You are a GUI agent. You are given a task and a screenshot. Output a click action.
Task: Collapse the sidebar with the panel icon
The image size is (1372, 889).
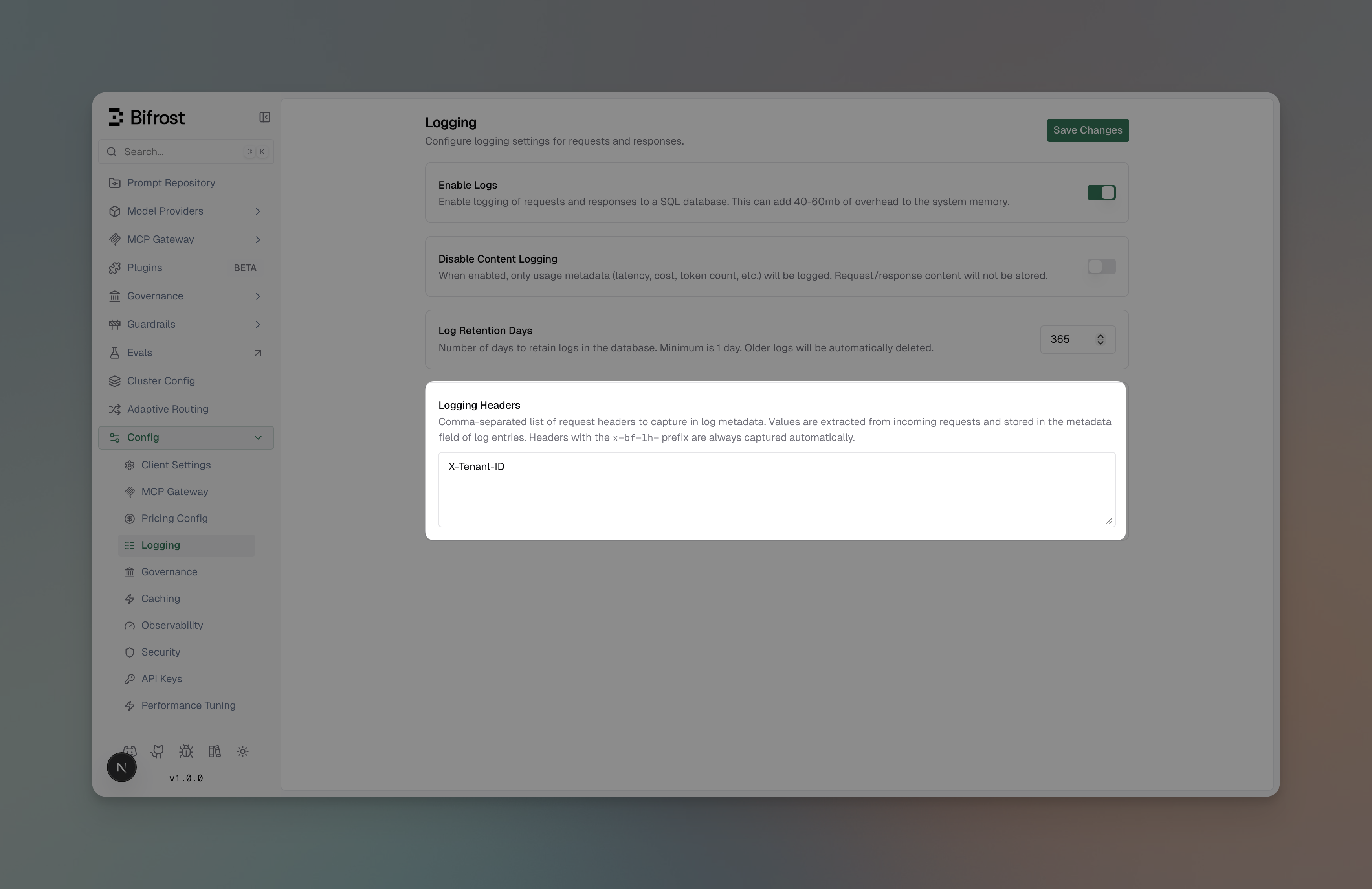264,117
